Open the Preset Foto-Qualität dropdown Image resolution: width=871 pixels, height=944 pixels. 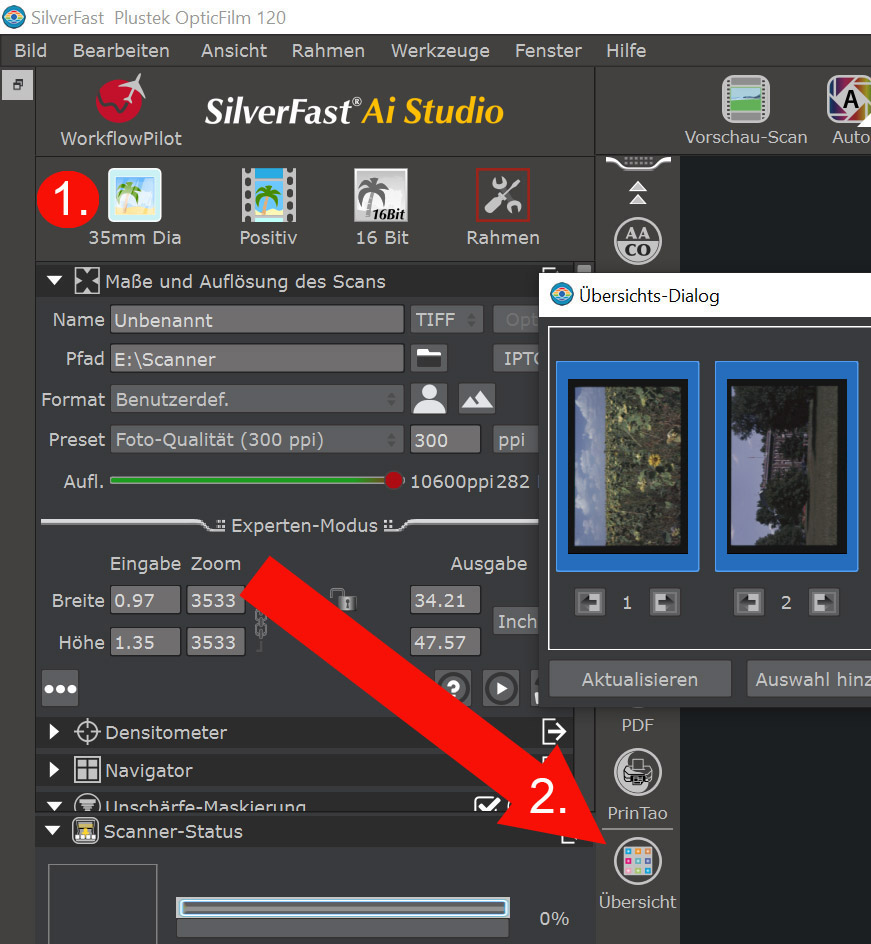coord(257,439)
